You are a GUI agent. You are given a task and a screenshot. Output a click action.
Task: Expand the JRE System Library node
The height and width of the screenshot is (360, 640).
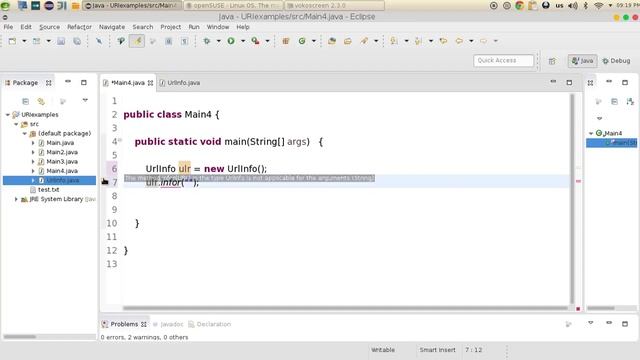[x=16, y=199]
